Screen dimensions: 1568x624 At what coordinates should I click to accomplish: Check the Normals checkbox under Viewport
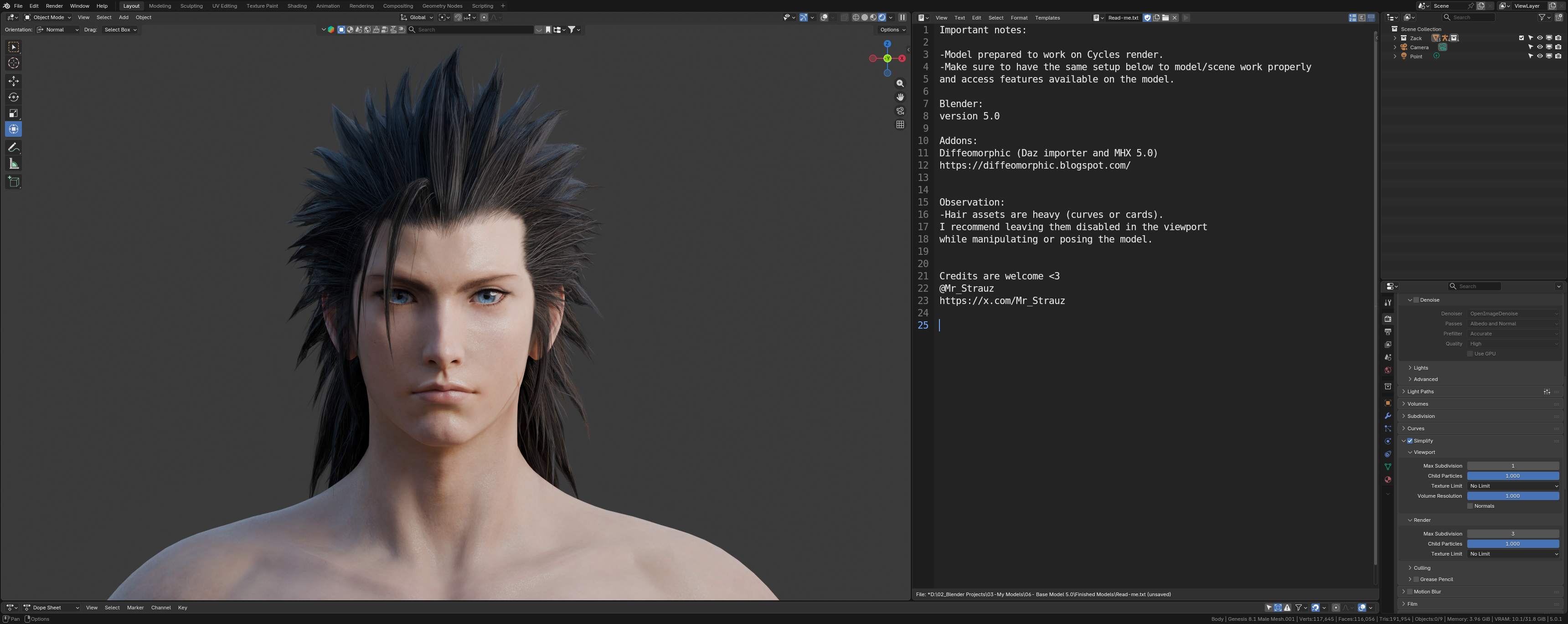click(x=1470, y=506)
